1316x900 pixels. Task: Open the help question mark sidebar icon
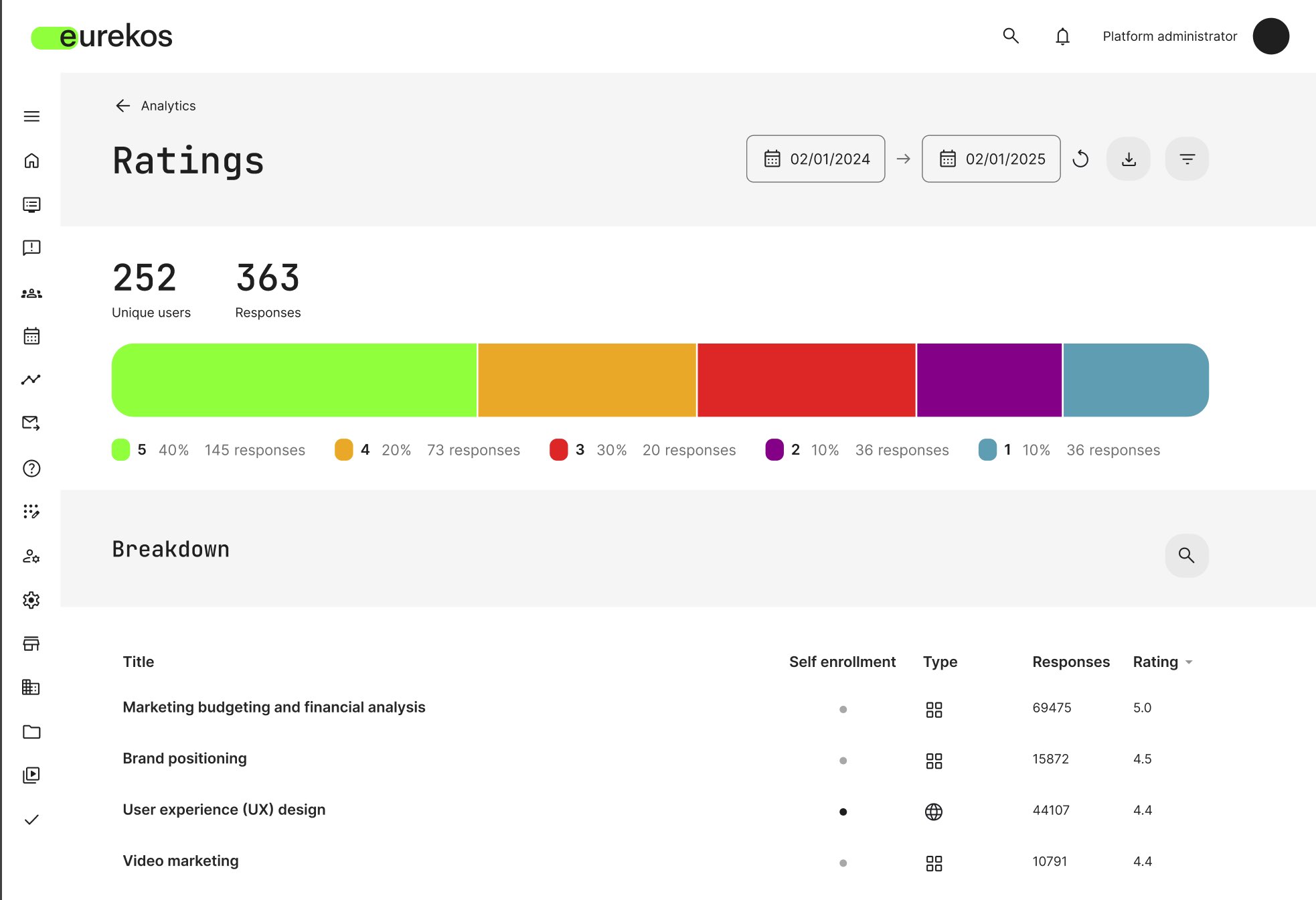pos(31,468)
